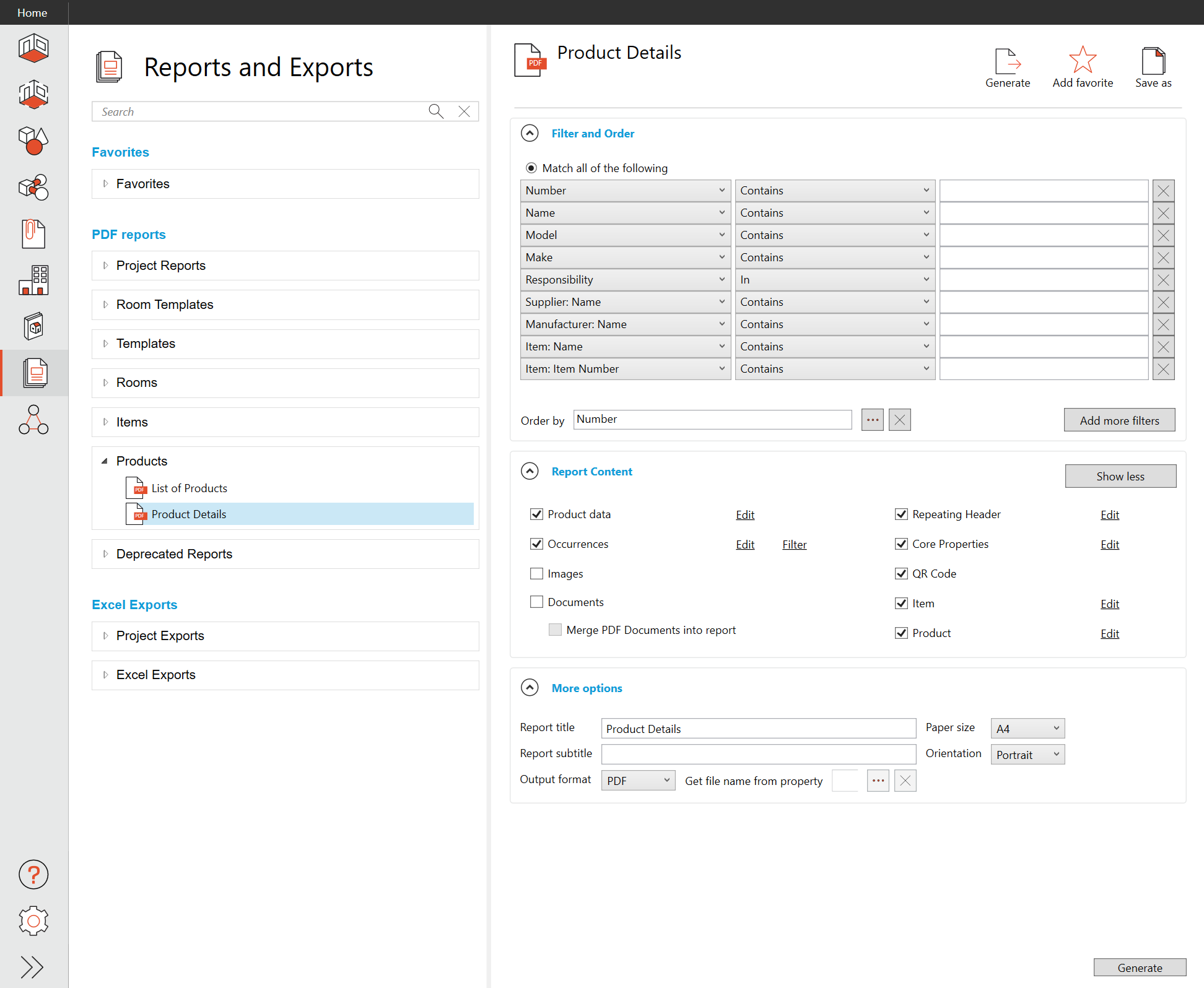Click Edit link for Product data
The image size is (1204, 988).
745,514
